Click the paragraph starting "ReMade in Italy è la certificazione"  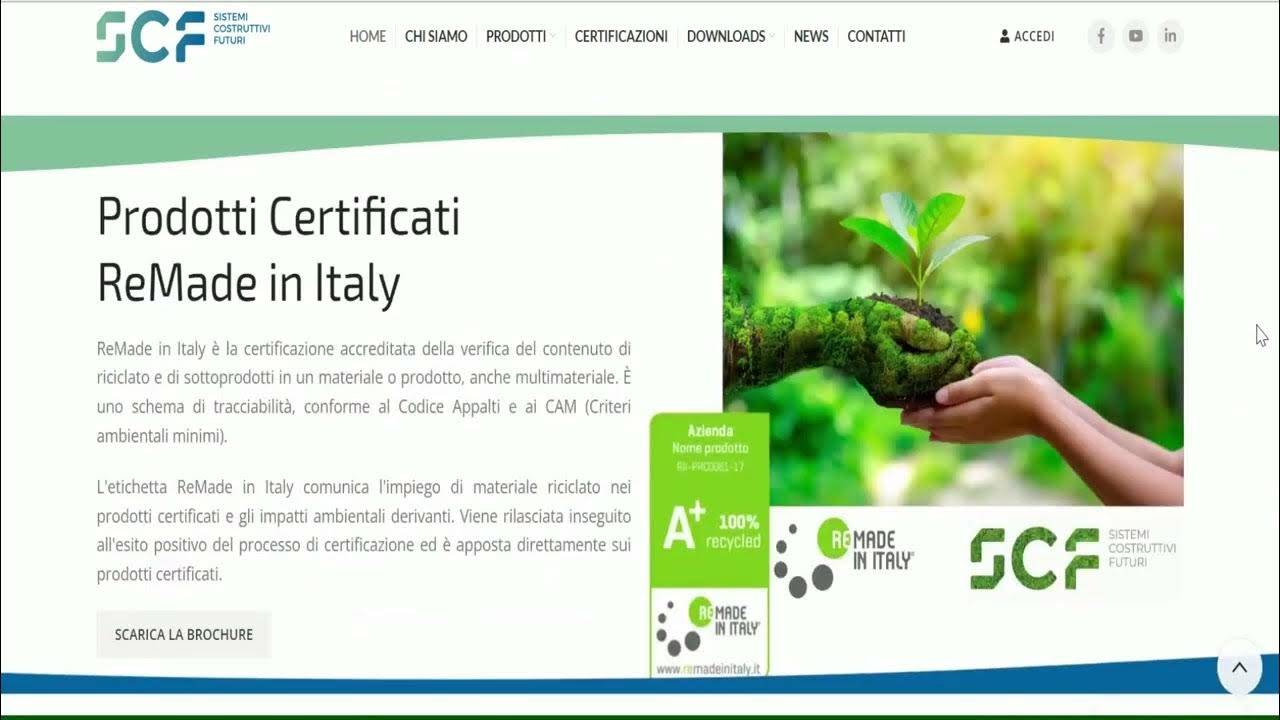tap(364, 392)
